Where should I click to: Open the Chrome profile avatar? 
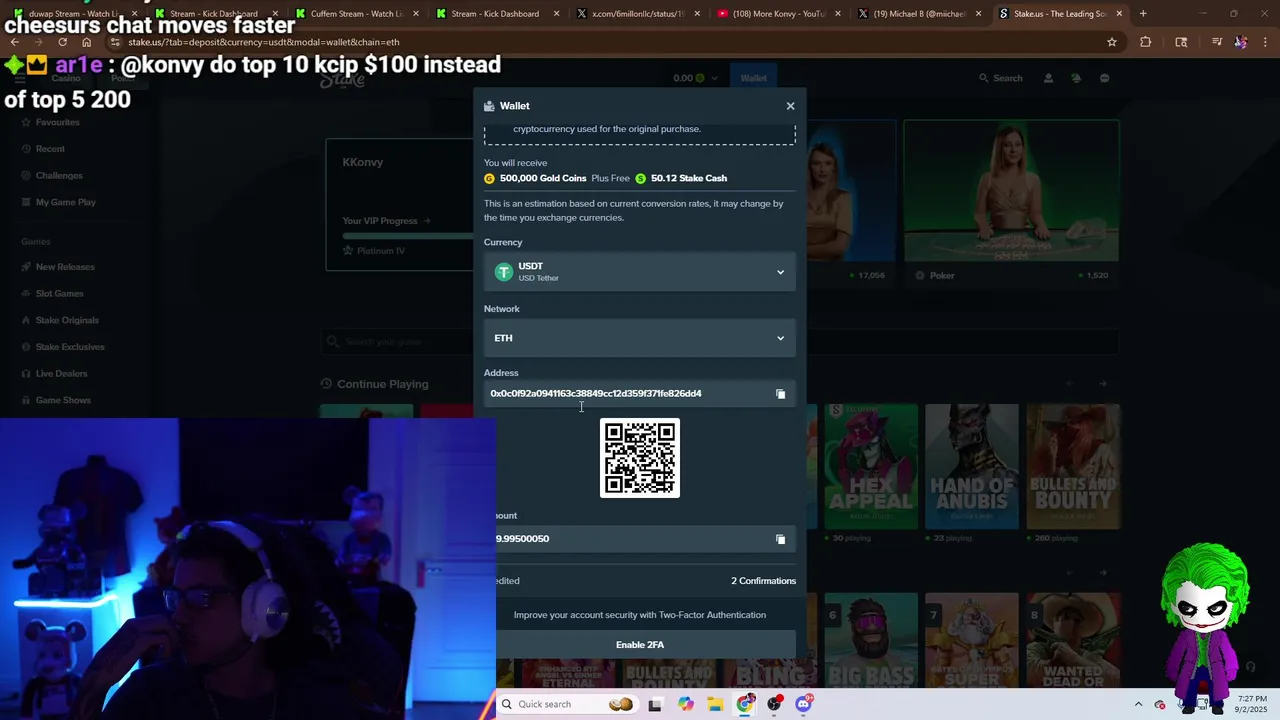point(1240,42)
